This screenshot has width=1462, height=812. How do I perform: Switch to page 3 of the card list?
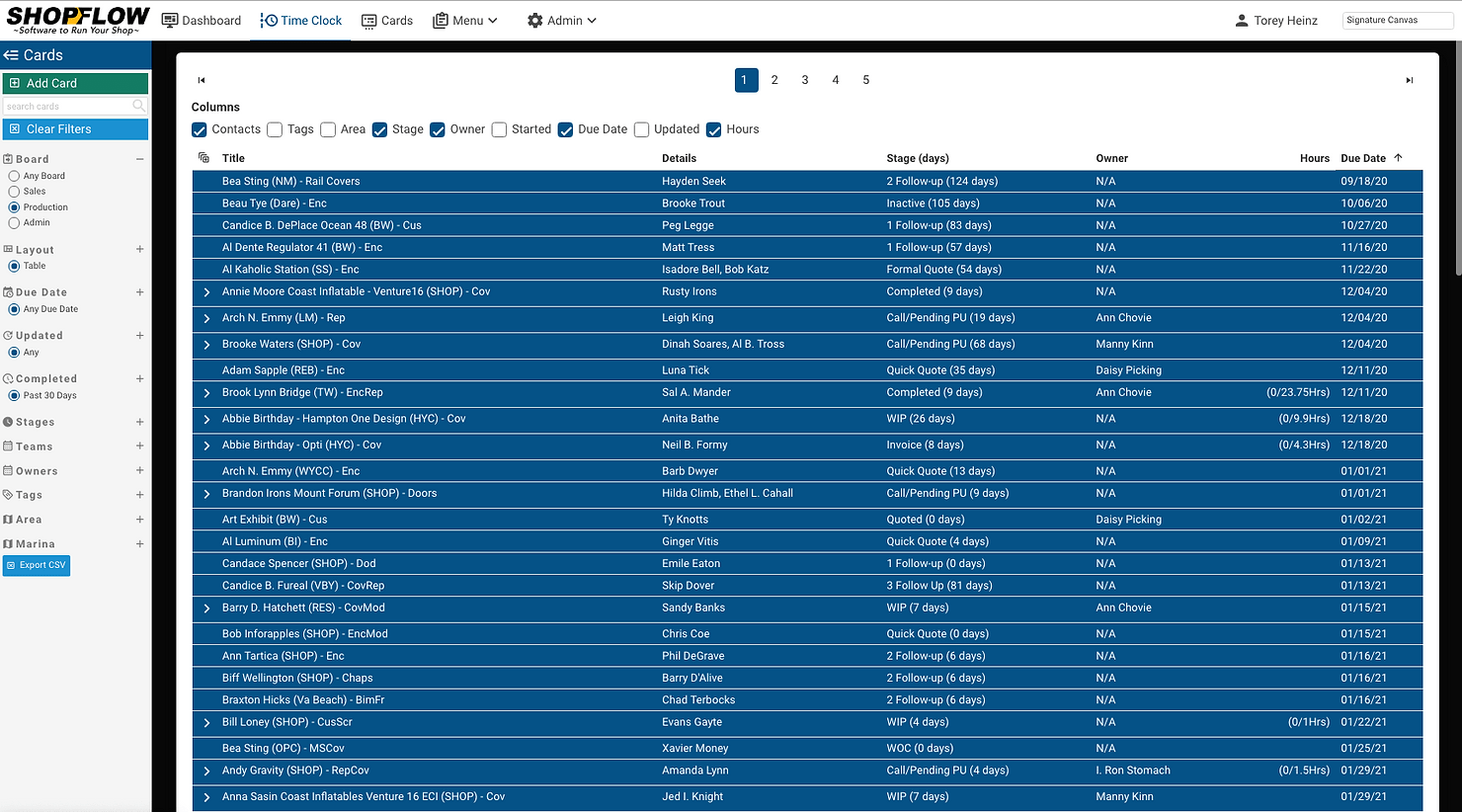click(804, 80)
